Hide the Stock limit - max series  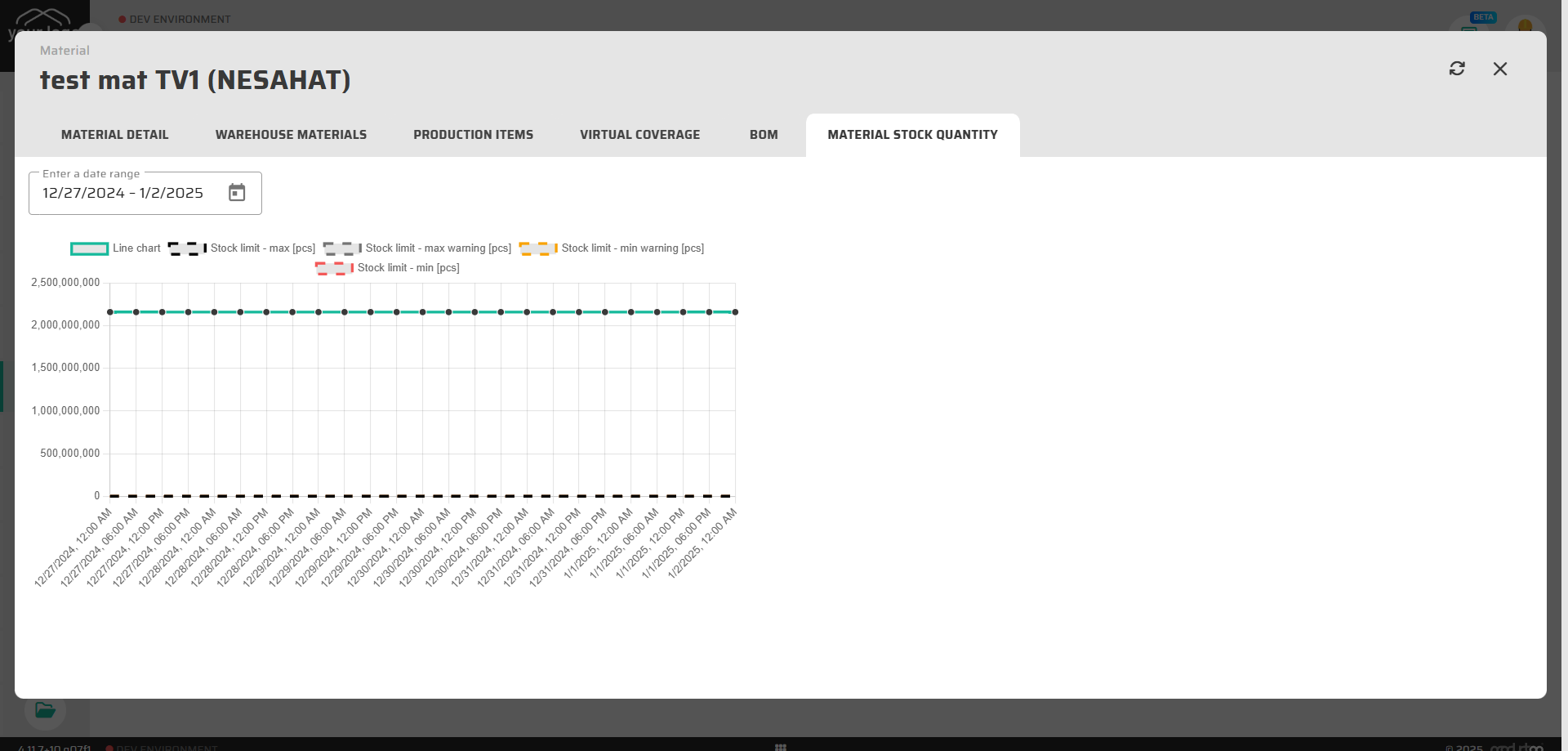[x=262, y=248]
